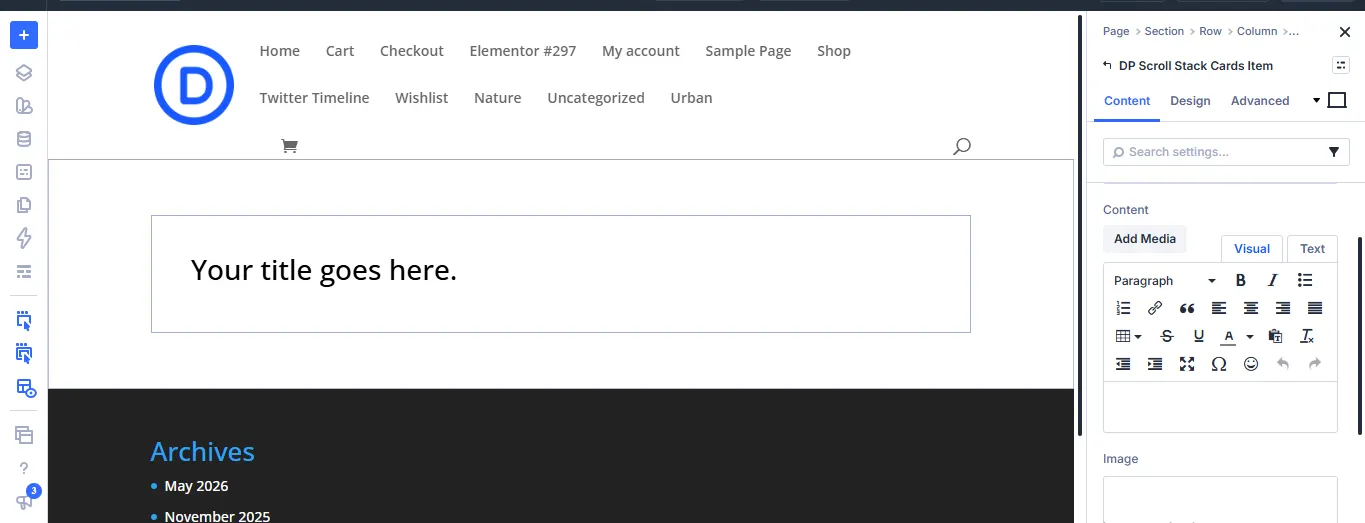
Task: Open the help question mark icon
Action: coord(24,468)
